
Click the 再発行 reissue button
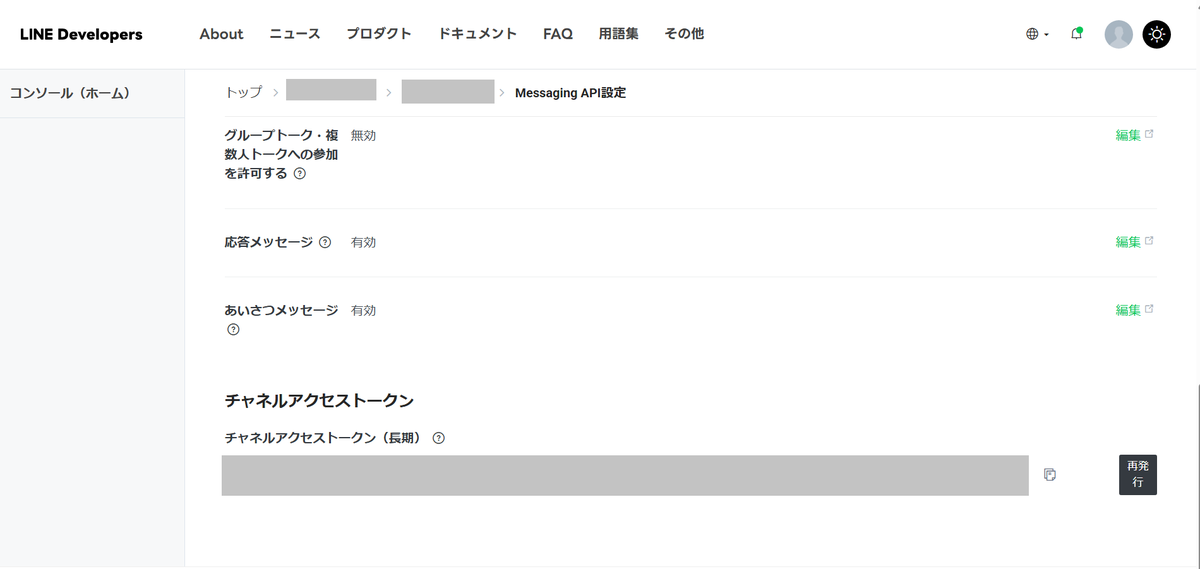click(1138, 475)
